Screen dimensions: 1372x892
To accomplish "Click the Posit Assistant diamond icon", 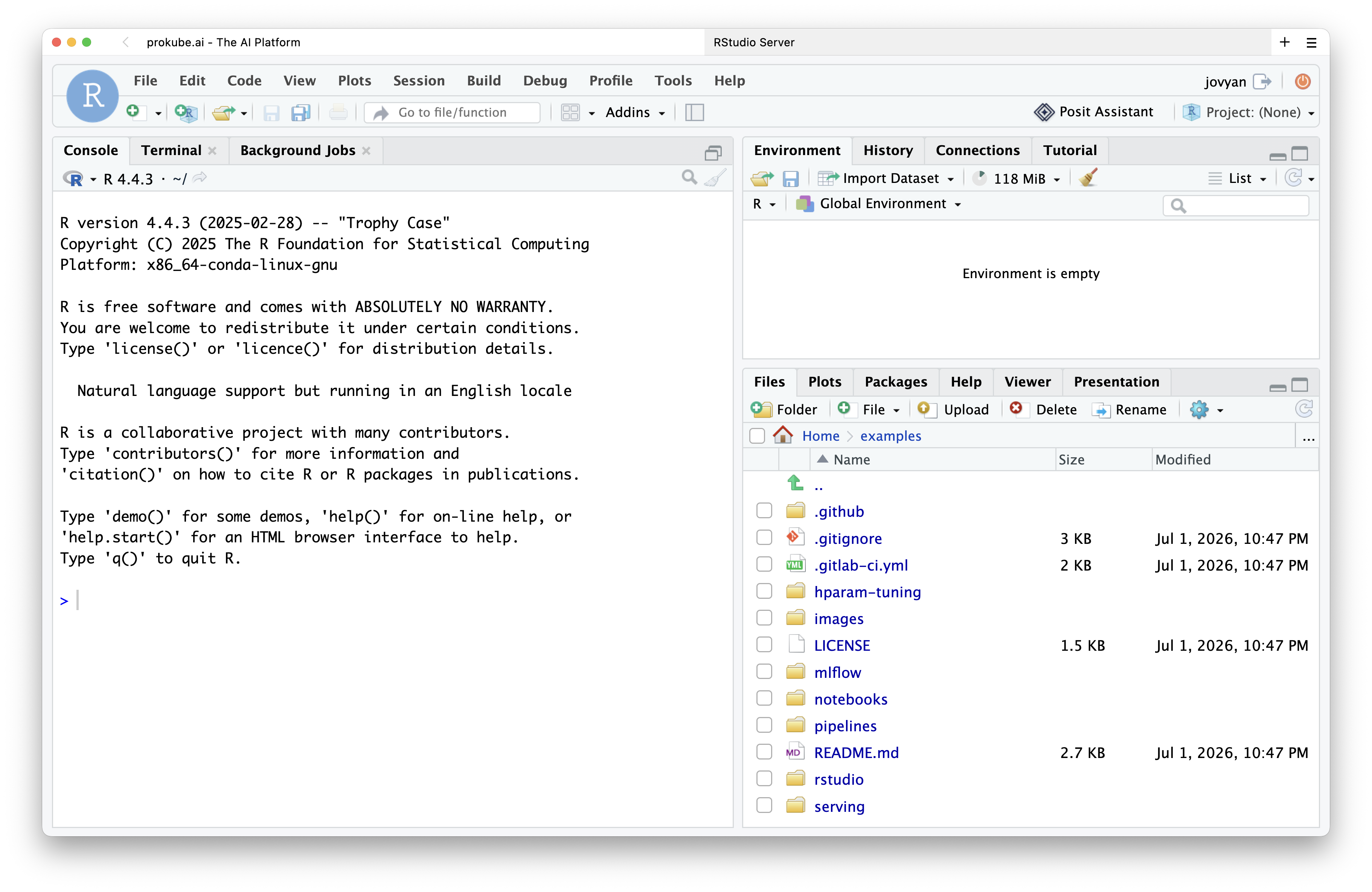I will tap(1043, 112).
